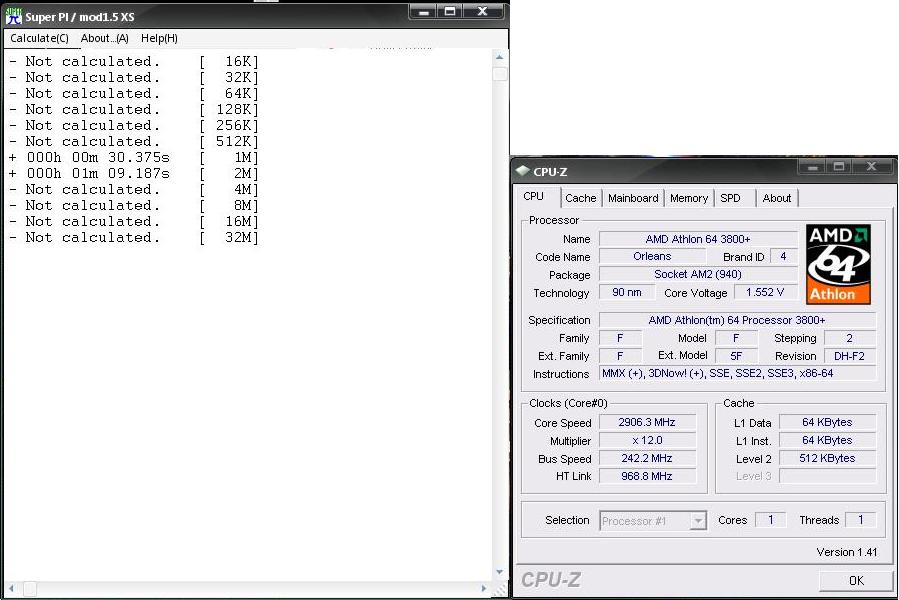Maximize the Super PI window
899x600 pixels.
click(x=450, y=11)
